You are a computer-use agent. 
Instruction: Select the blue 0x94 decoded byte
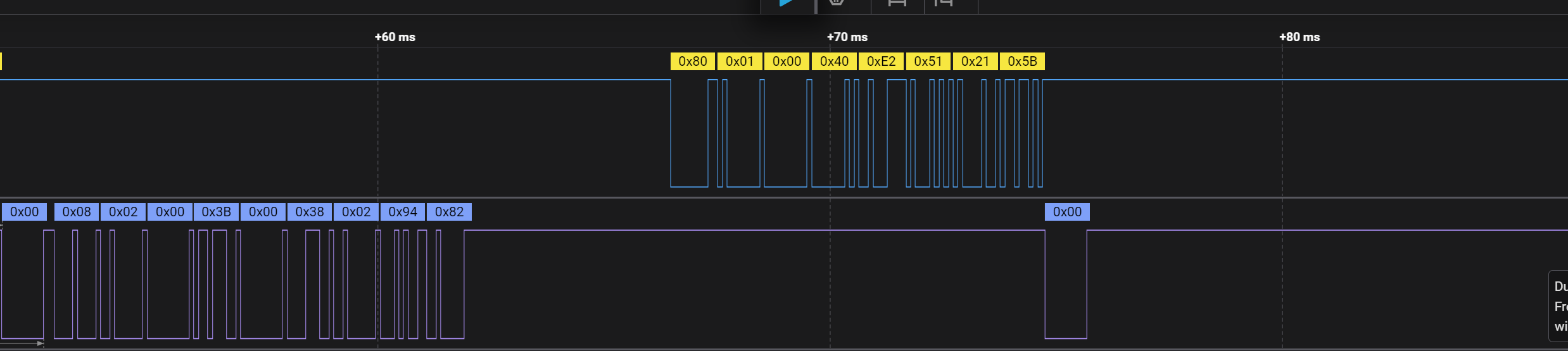click(x=403, y=212)
